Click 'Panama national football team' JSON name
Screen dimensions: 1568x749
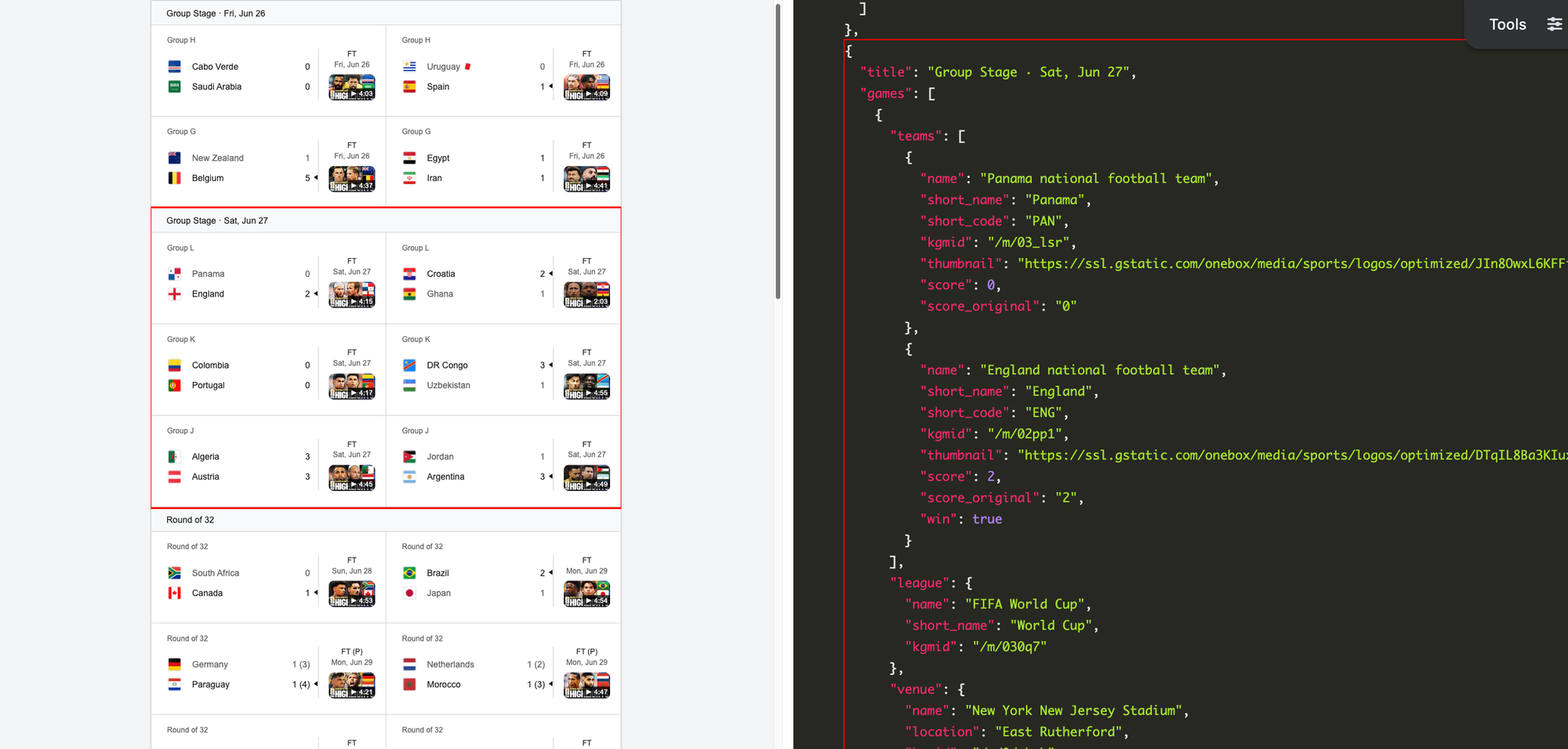point(1096,179)
